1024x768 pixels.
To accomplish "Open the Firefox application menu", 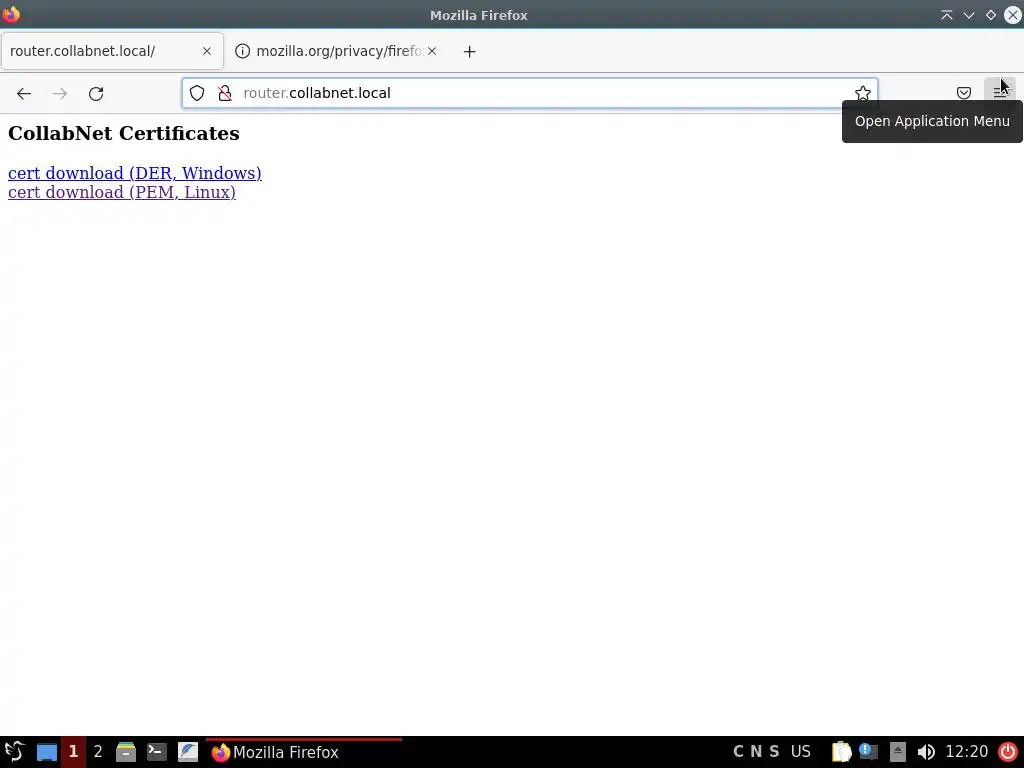I will click(x=1000, y=92).
